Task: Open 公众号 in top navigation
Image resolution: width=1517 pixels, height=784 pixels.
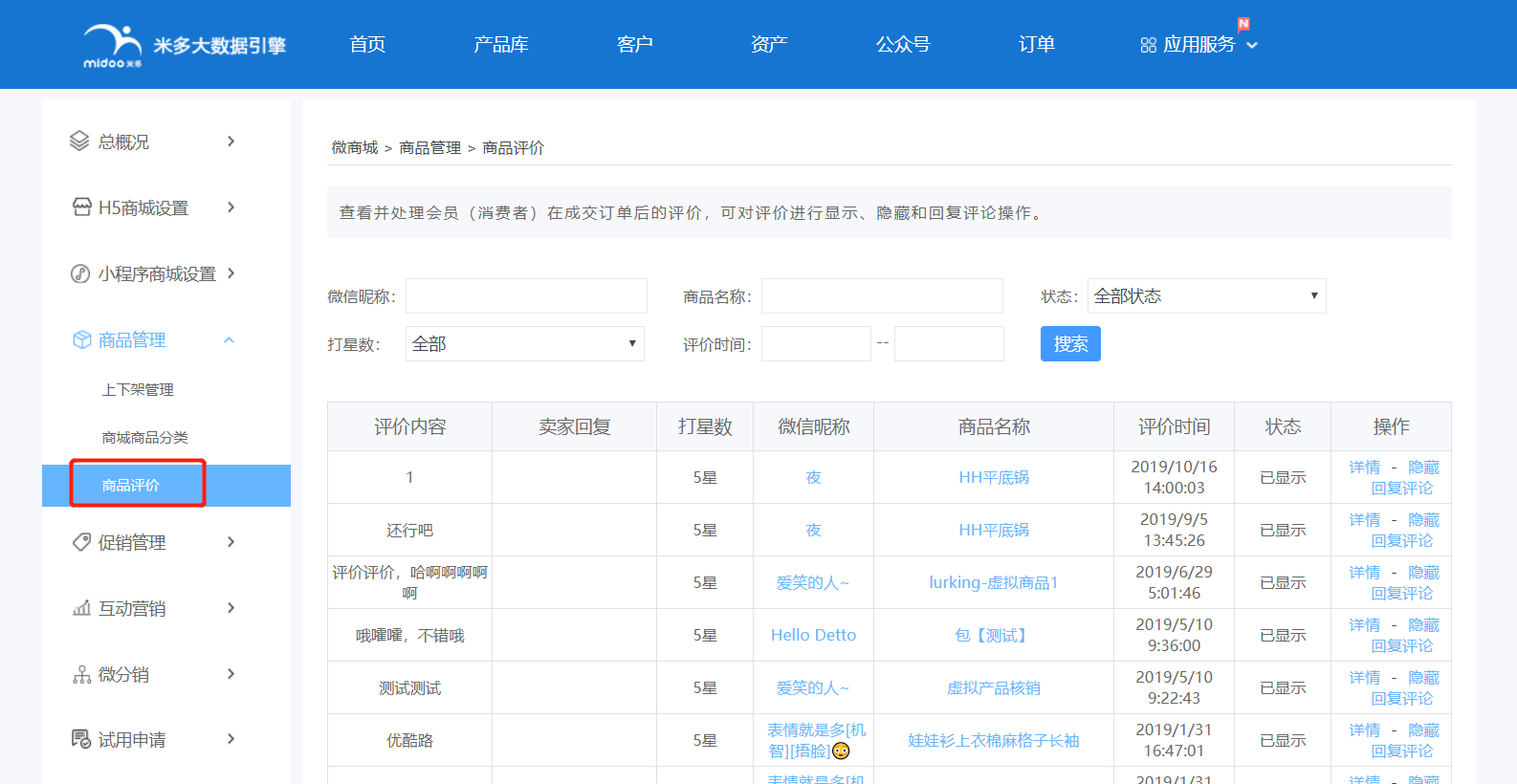Action: click(903, 45)
